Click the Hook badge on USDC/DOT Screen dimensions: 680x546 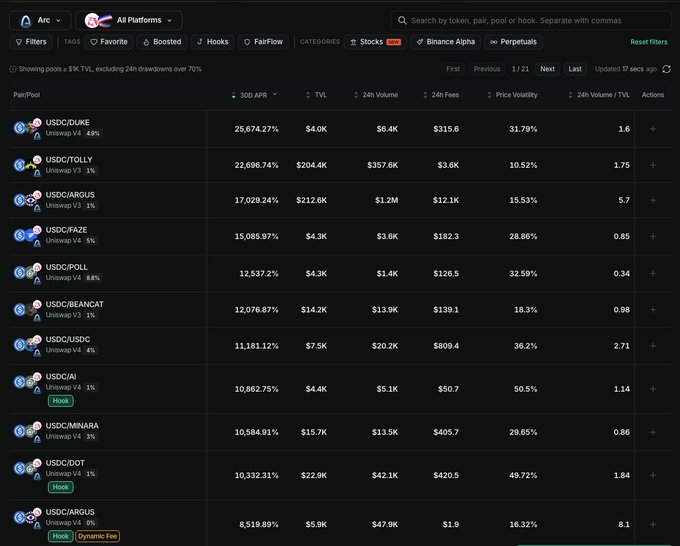(61, 487)
